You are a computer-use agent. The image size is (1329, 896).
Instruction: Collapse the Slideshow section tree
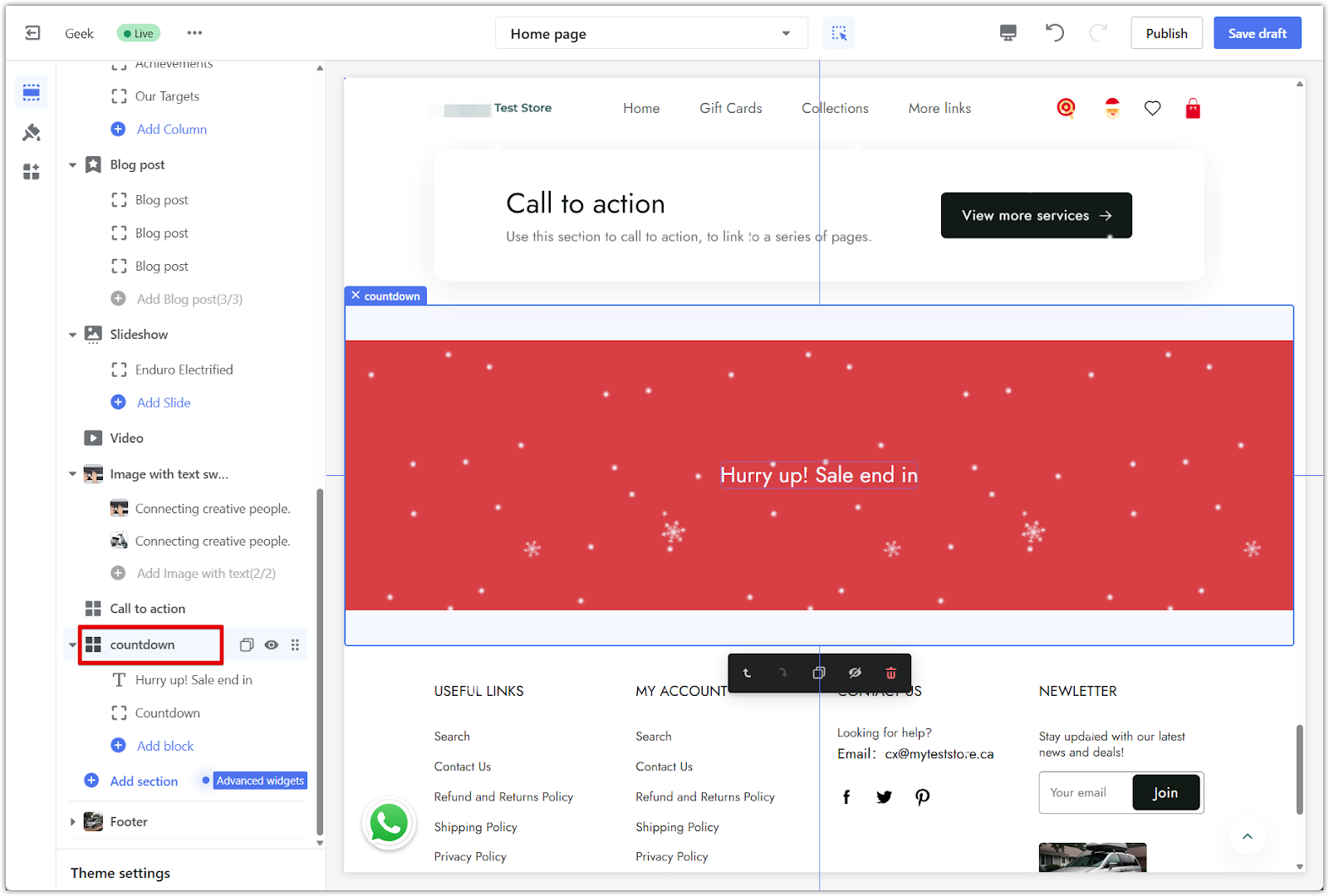[x=72, y=335]
